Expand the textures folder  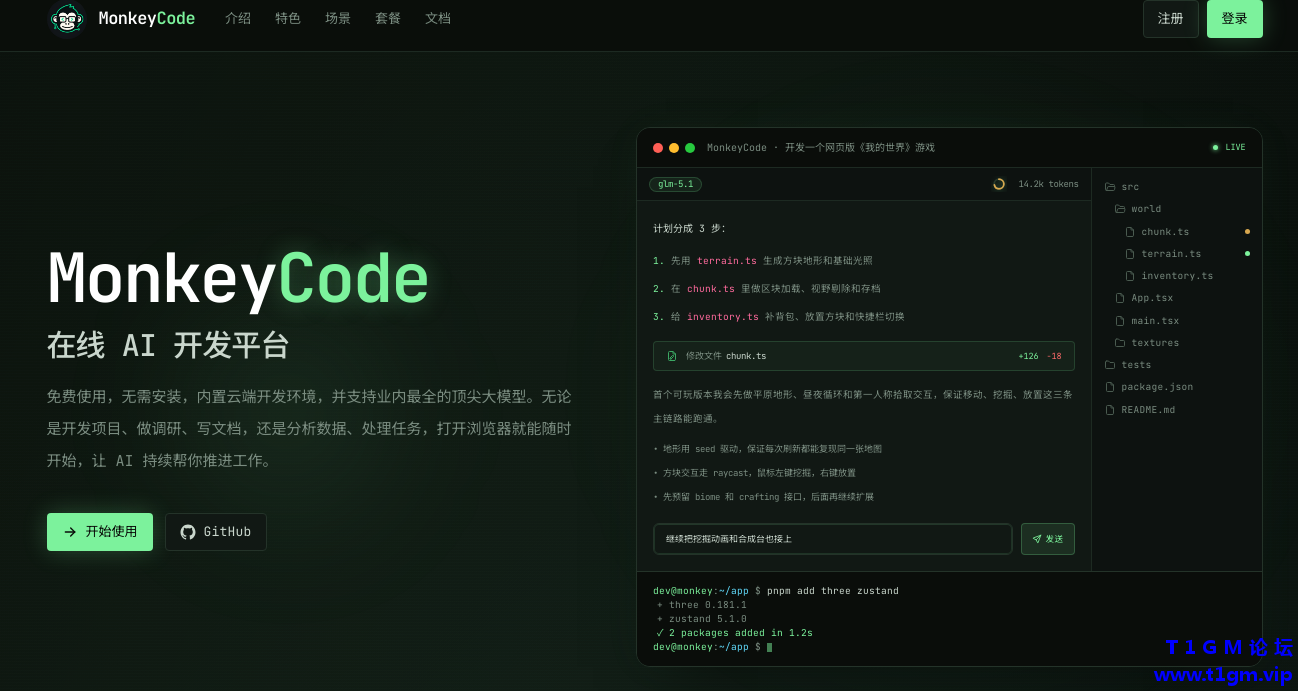click(1155, 343)
